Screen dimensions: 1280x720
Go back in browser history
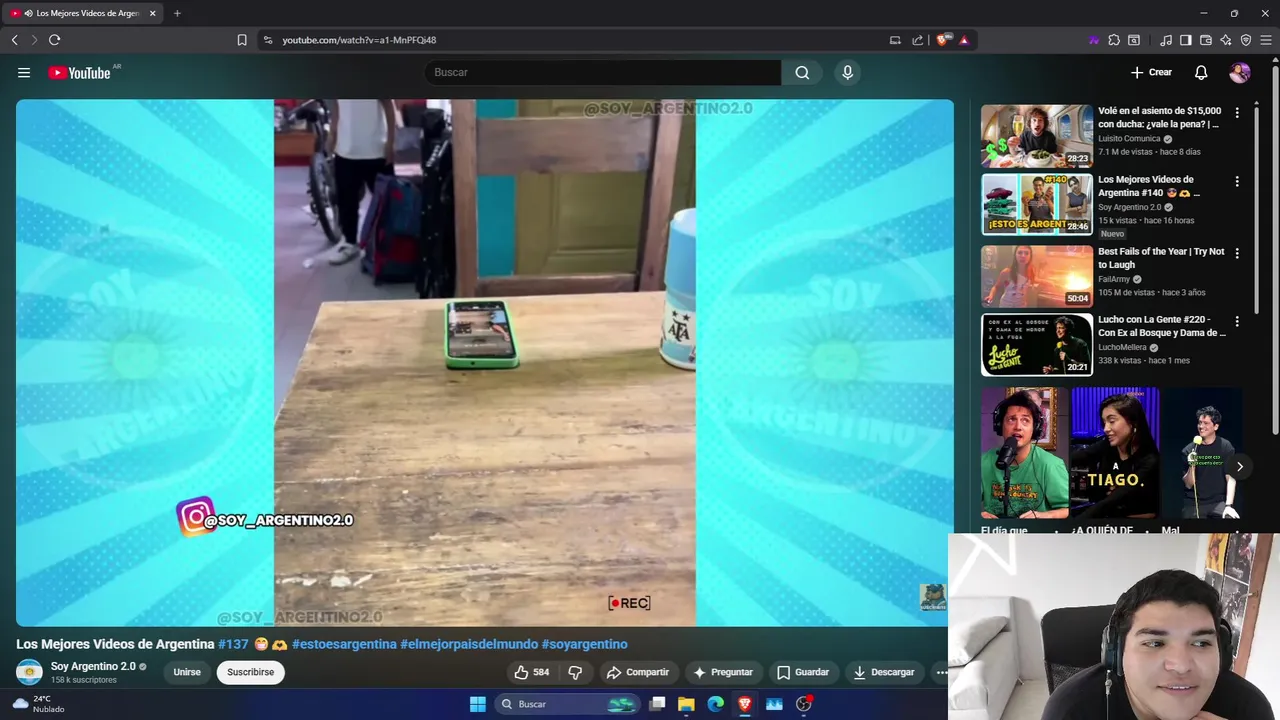(14, 40)
